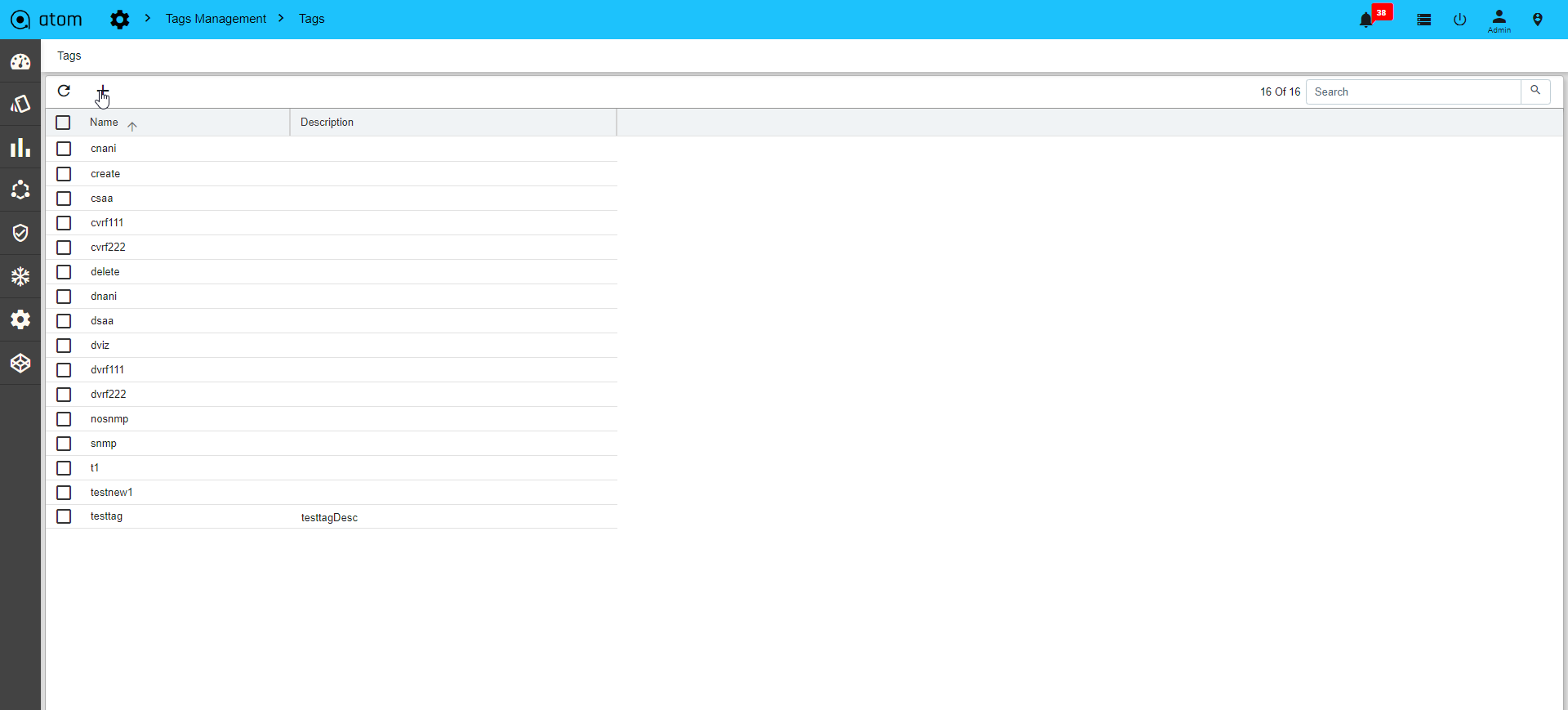Image resolution: width=1568 pixels, height=710 pixels.
Task: Check the dvrf222 row checkbox
Action: click(64, 395)
